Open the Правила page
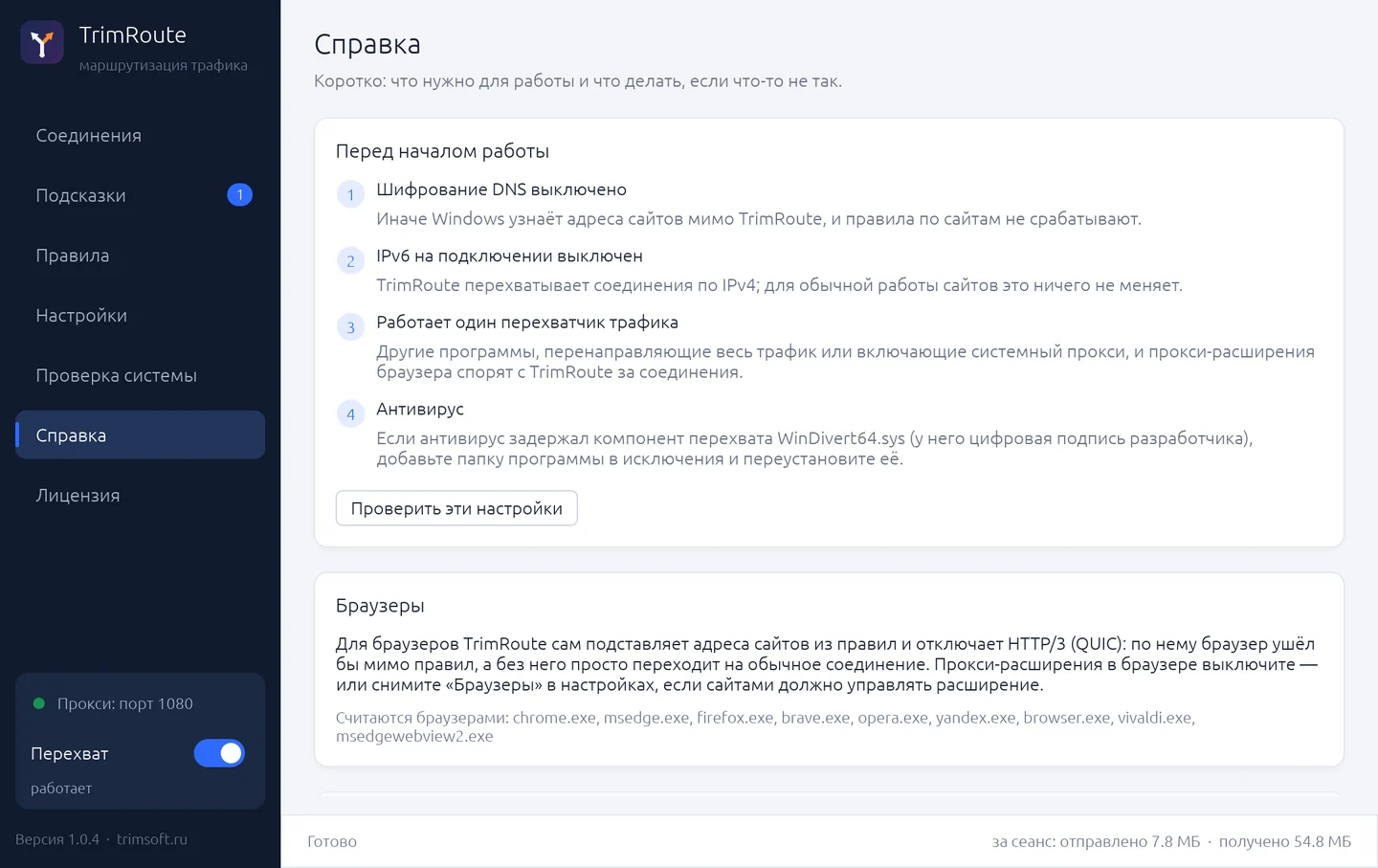Viewport: 1378px width, 868px height. [140, 256]
